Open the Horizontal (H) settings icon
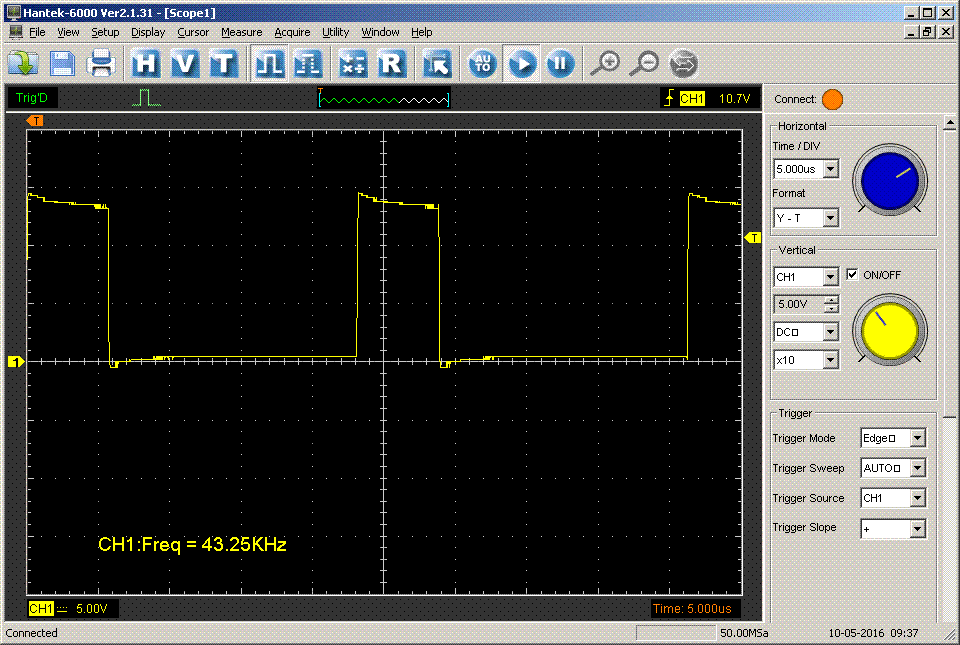 coord(146,64)
